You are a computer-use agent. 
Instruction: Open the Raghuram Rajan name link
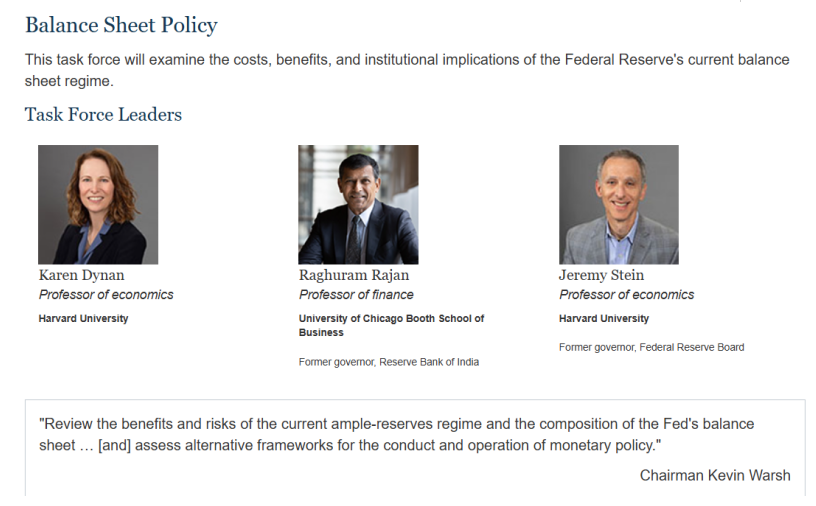tap(354, 275)
